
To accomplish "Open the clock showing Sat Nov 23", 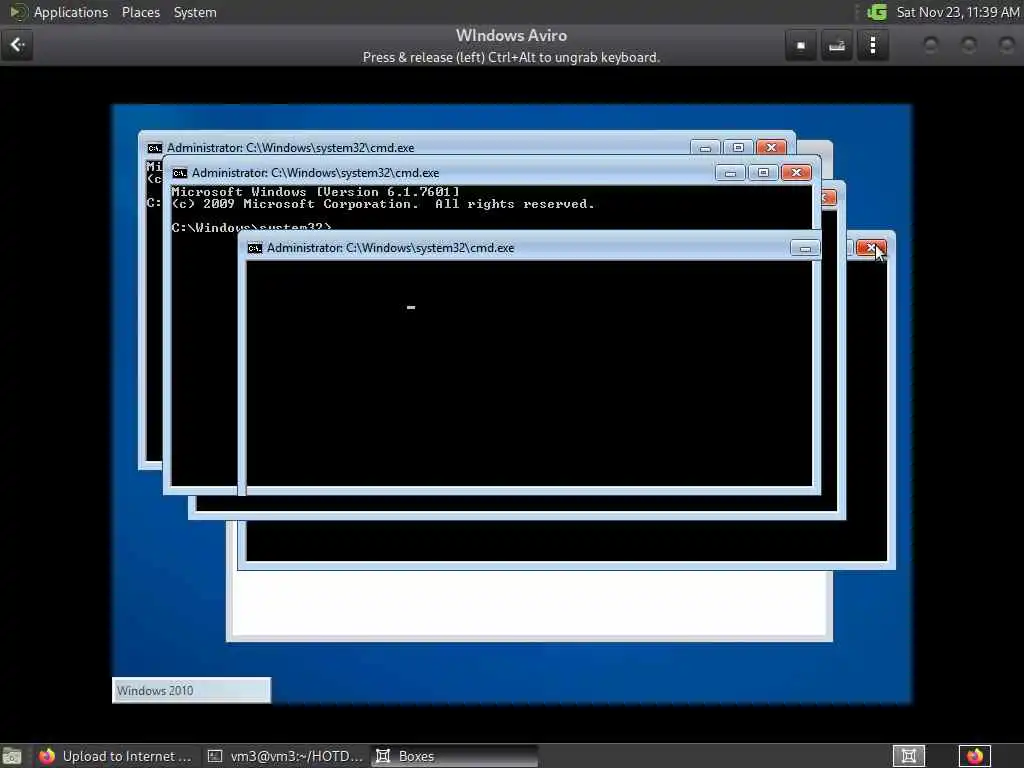I will (x=957, y=12).
